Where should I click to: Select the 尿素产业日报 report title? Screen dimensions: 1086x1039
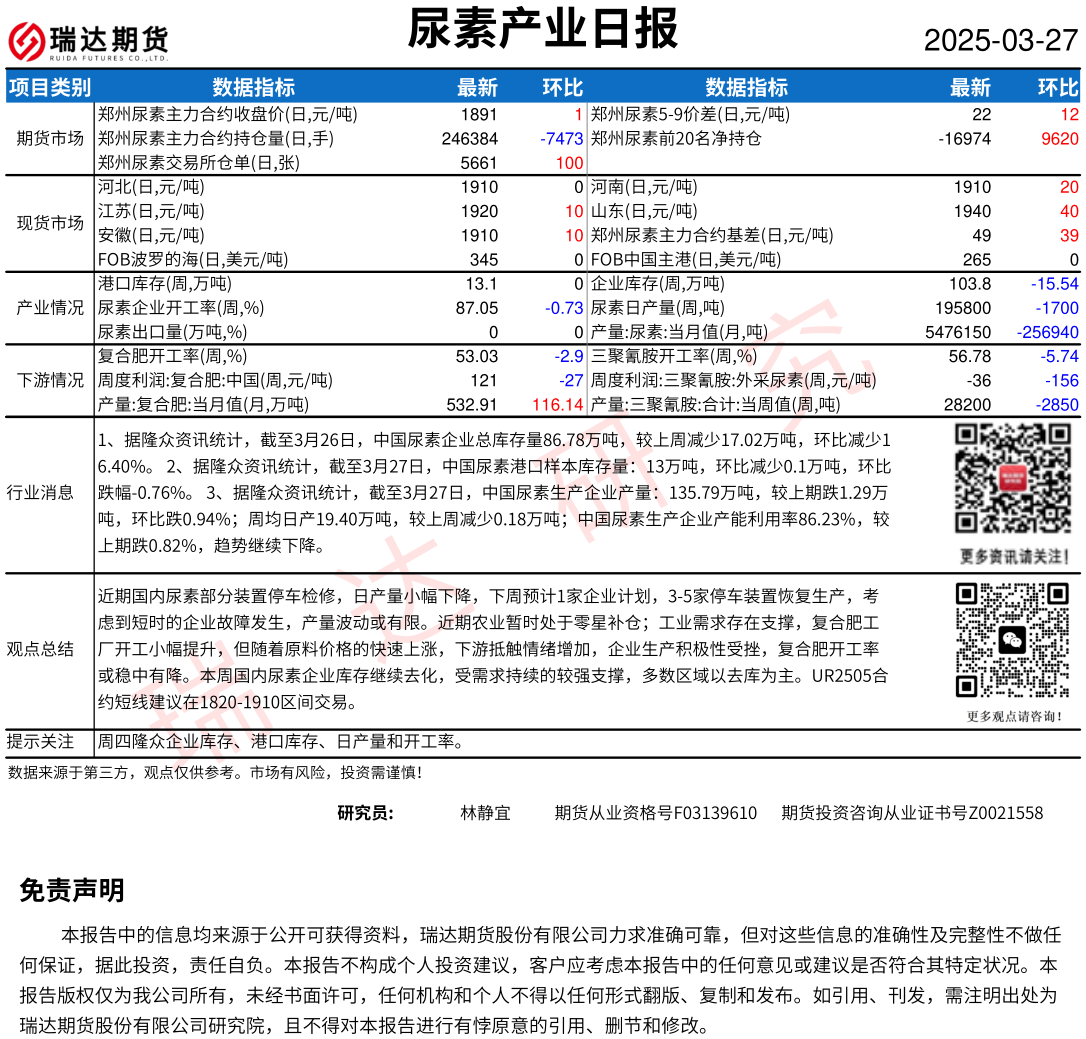click(543, 29)
